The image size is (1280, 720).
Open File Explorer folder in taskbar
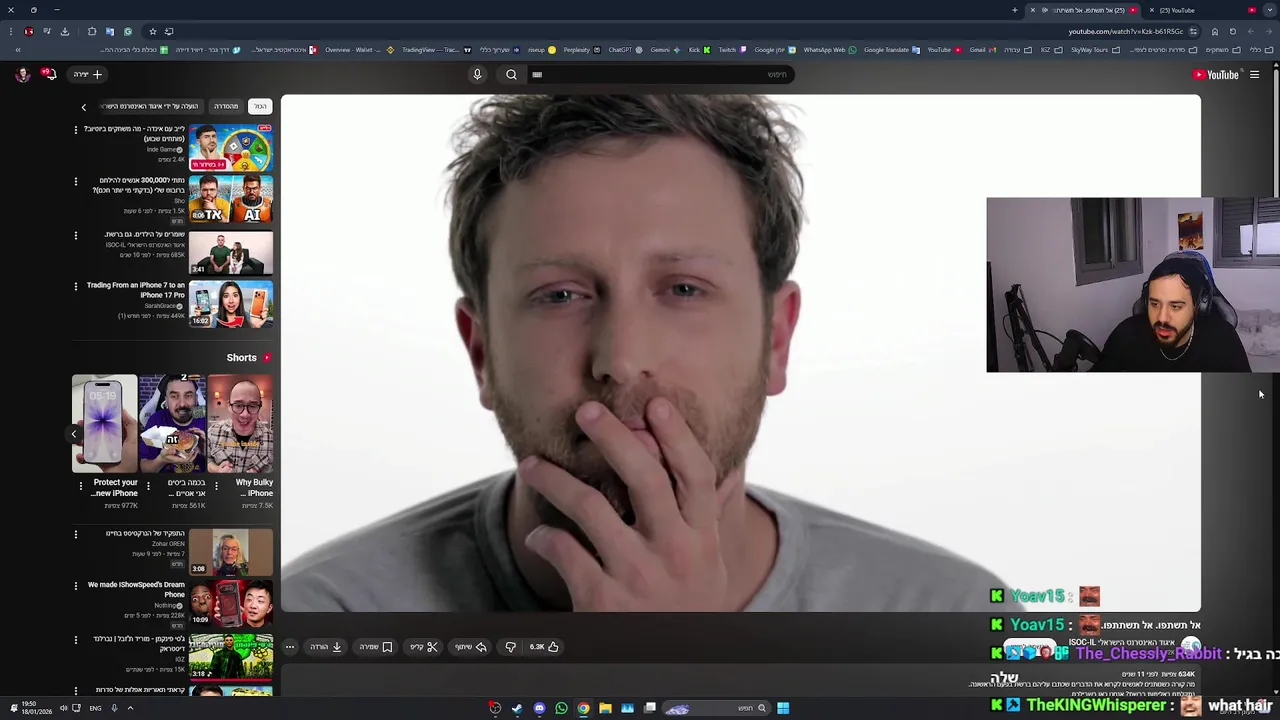605,708
